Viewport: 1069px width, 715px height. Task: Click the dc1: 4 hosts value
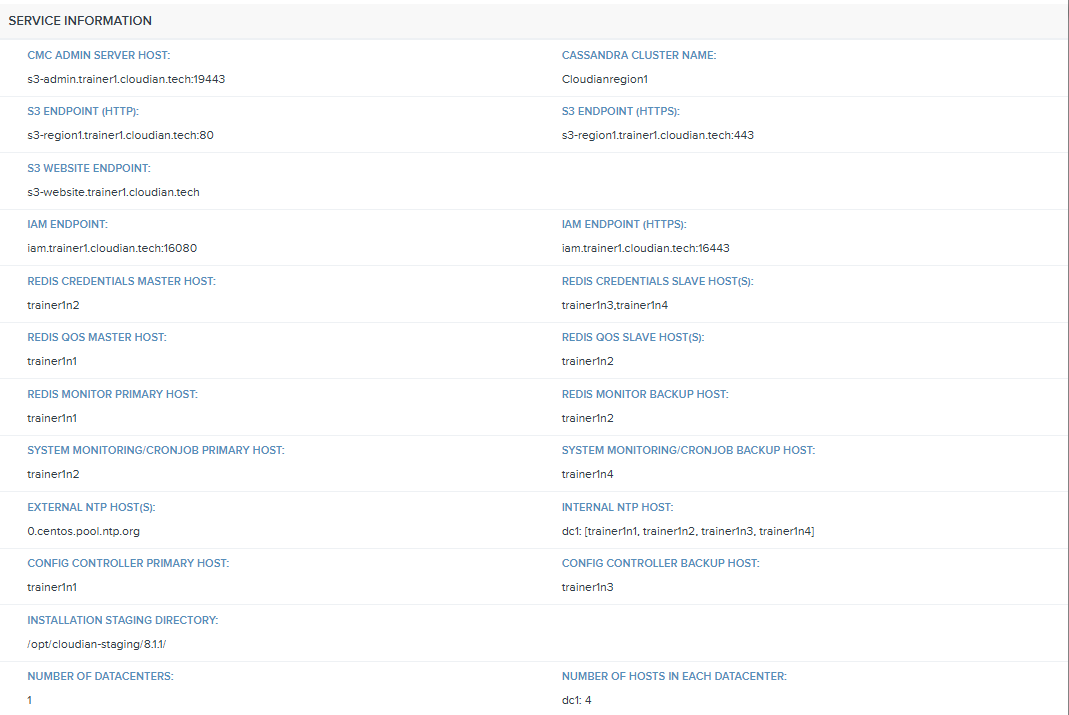point(577,701)
